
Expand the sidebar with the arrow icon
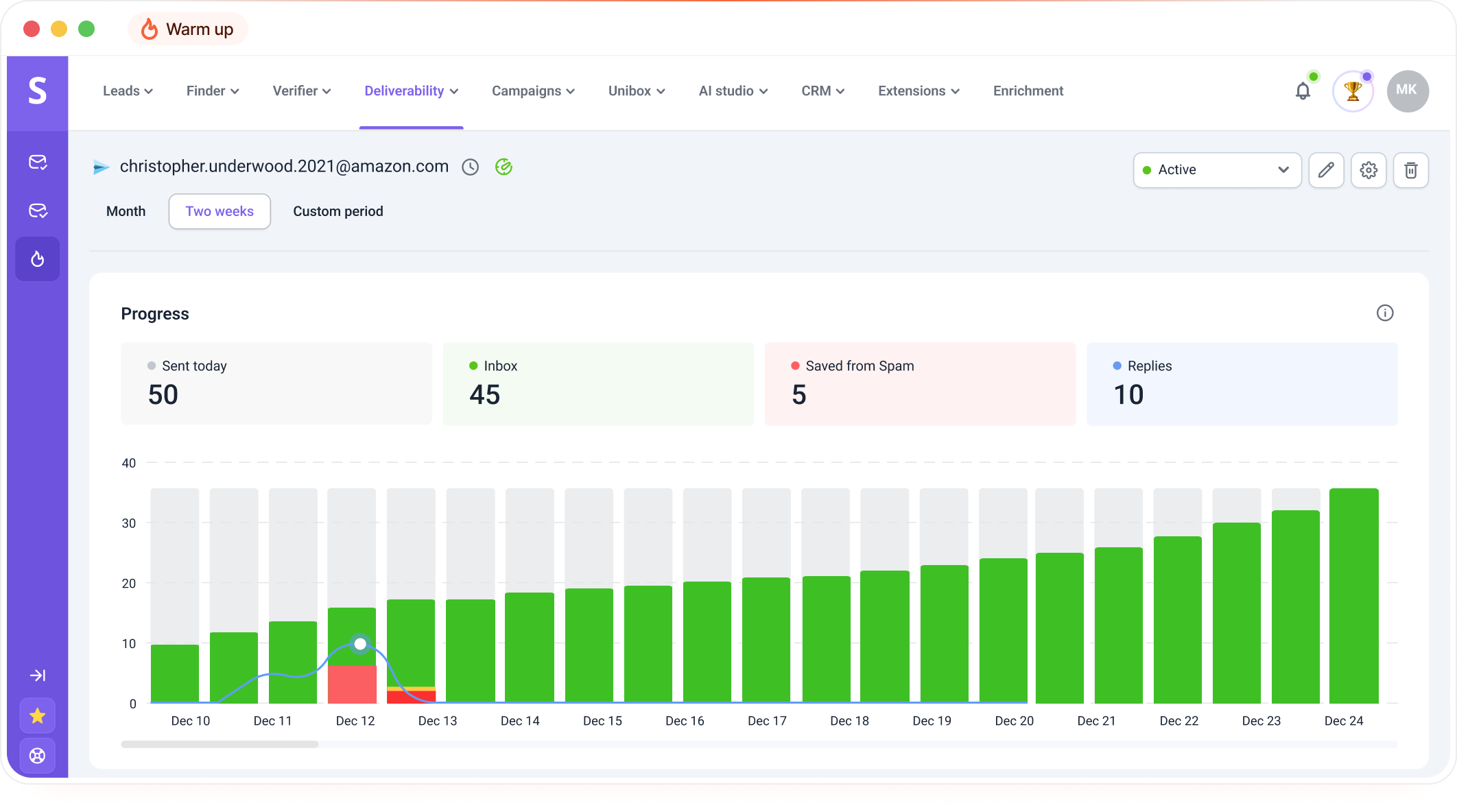(38, 676)
